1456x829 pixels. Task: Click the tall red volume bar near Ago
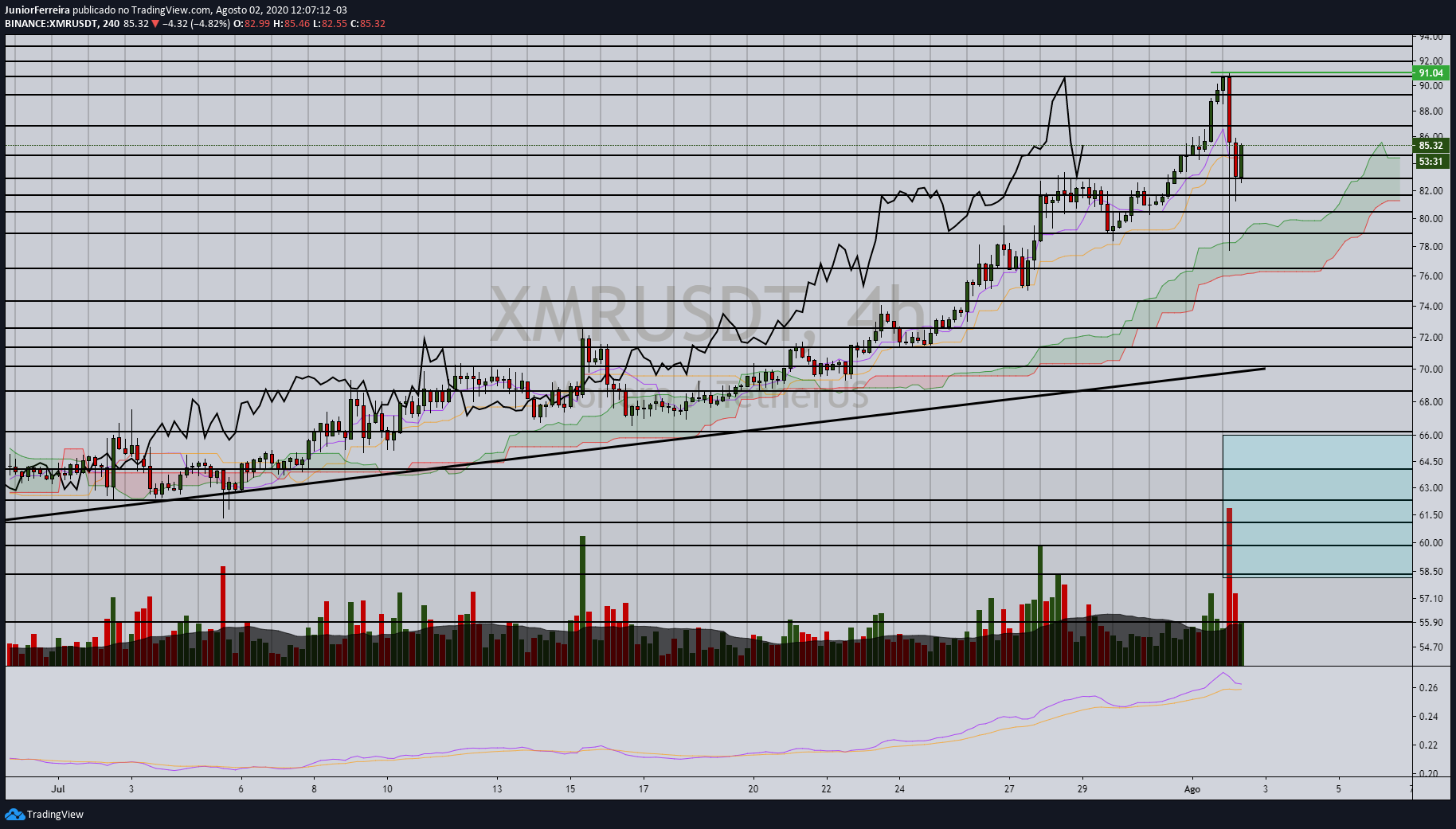1229,586
